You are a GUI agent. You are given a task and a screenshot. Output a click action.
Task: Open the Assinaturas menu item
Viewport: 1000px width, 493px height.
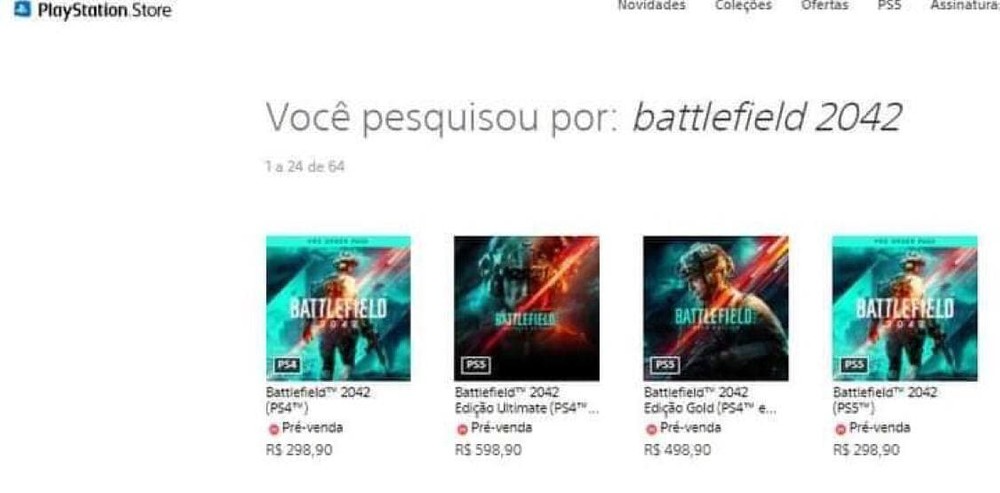click(964, 5)
